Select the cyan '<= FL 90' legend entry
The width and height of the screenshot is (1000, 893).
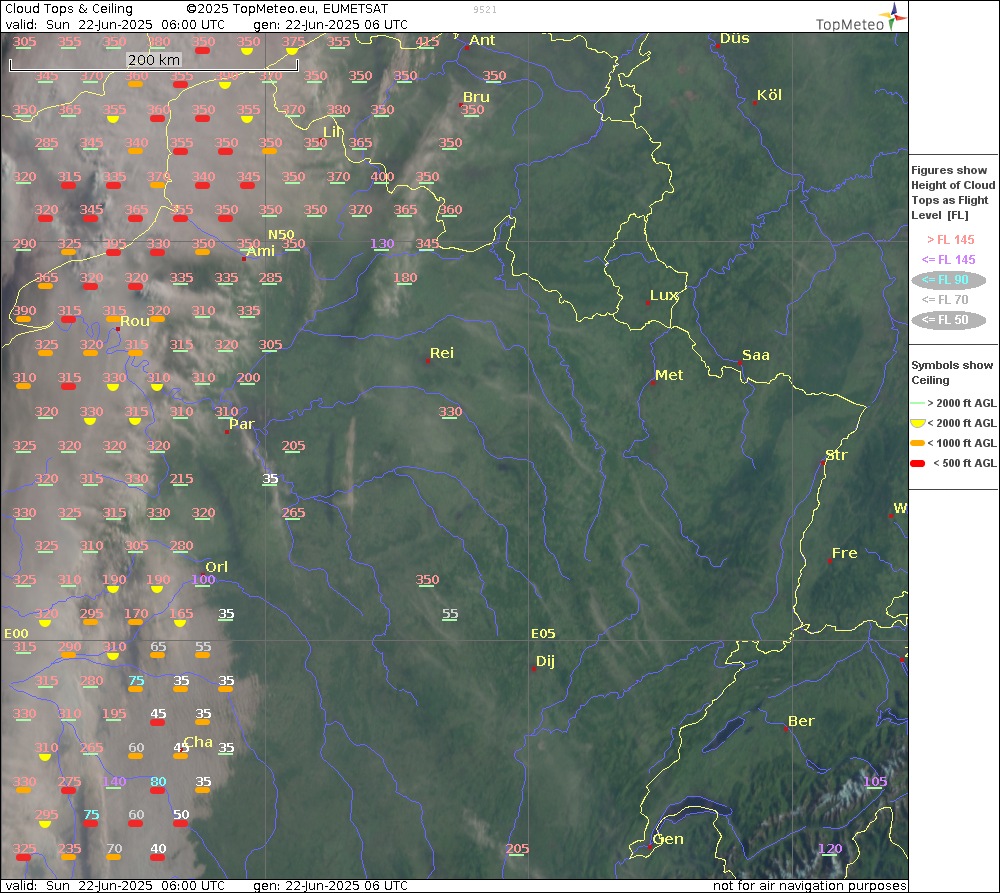948,279
